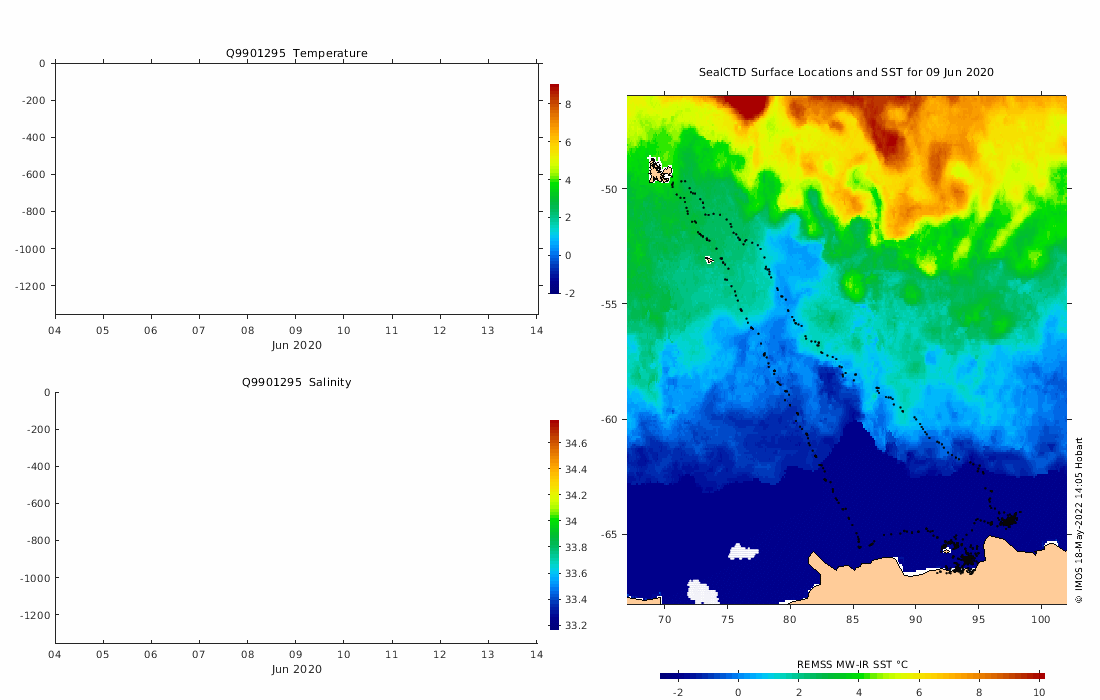Screen dimensions: 1100x700
Task: Click the 14 date tick under the salinity plot
Action: coord(536,654)
